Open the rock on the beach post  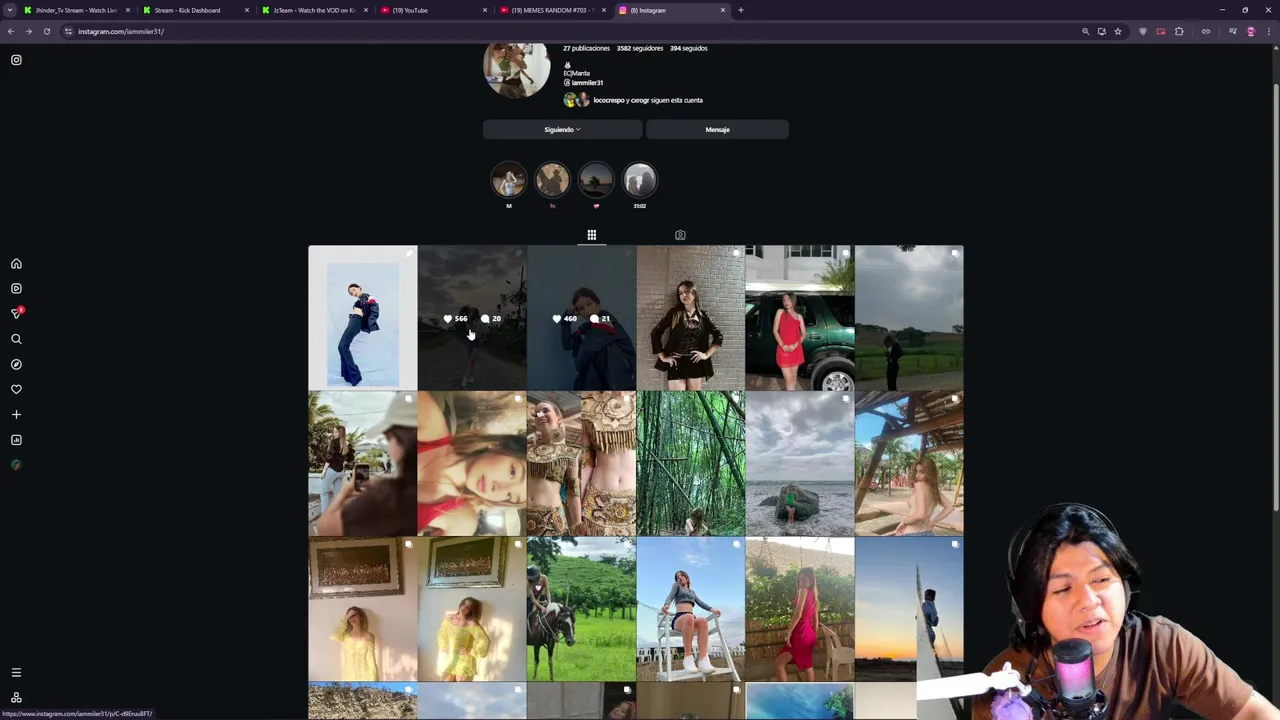click(800, 463)
